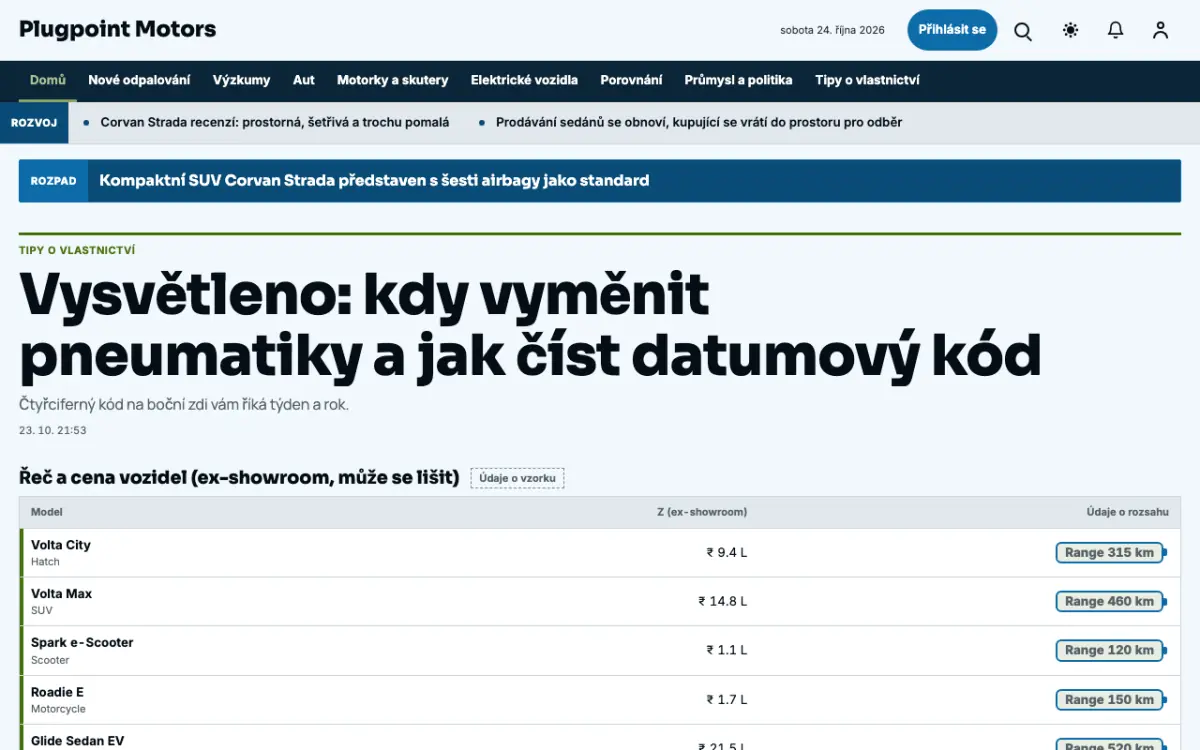The image size is (1200, 750).
Task: Select the Domů menu item
Action: pyautogui.click(x=48, y=80)
